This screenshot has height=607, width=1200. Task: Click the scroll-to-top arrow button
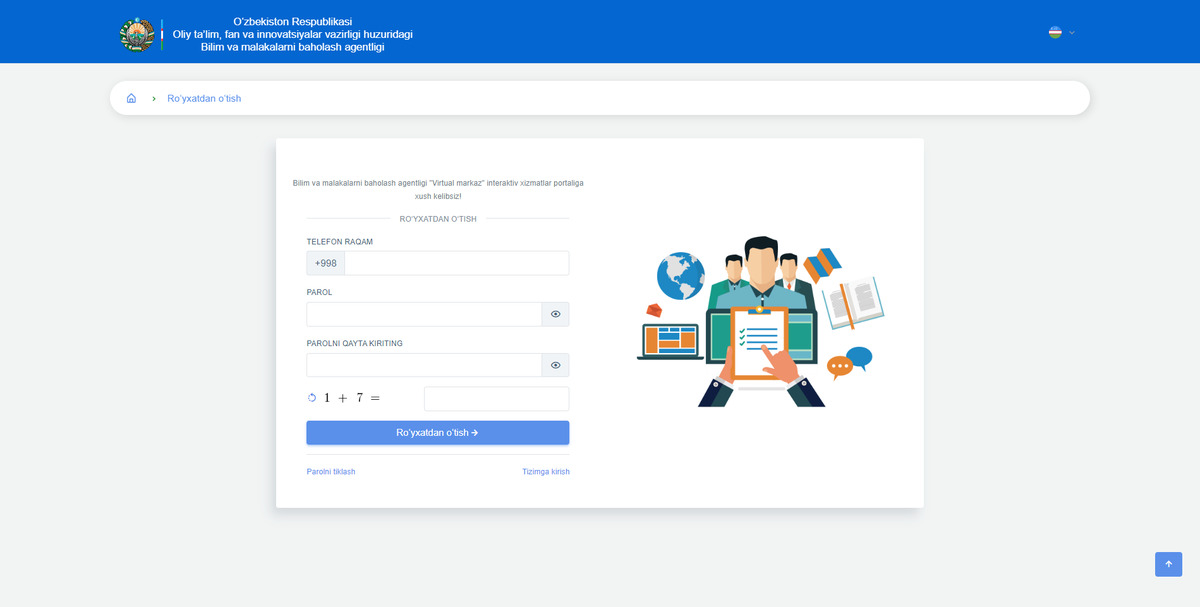[x=1168, y=564]
